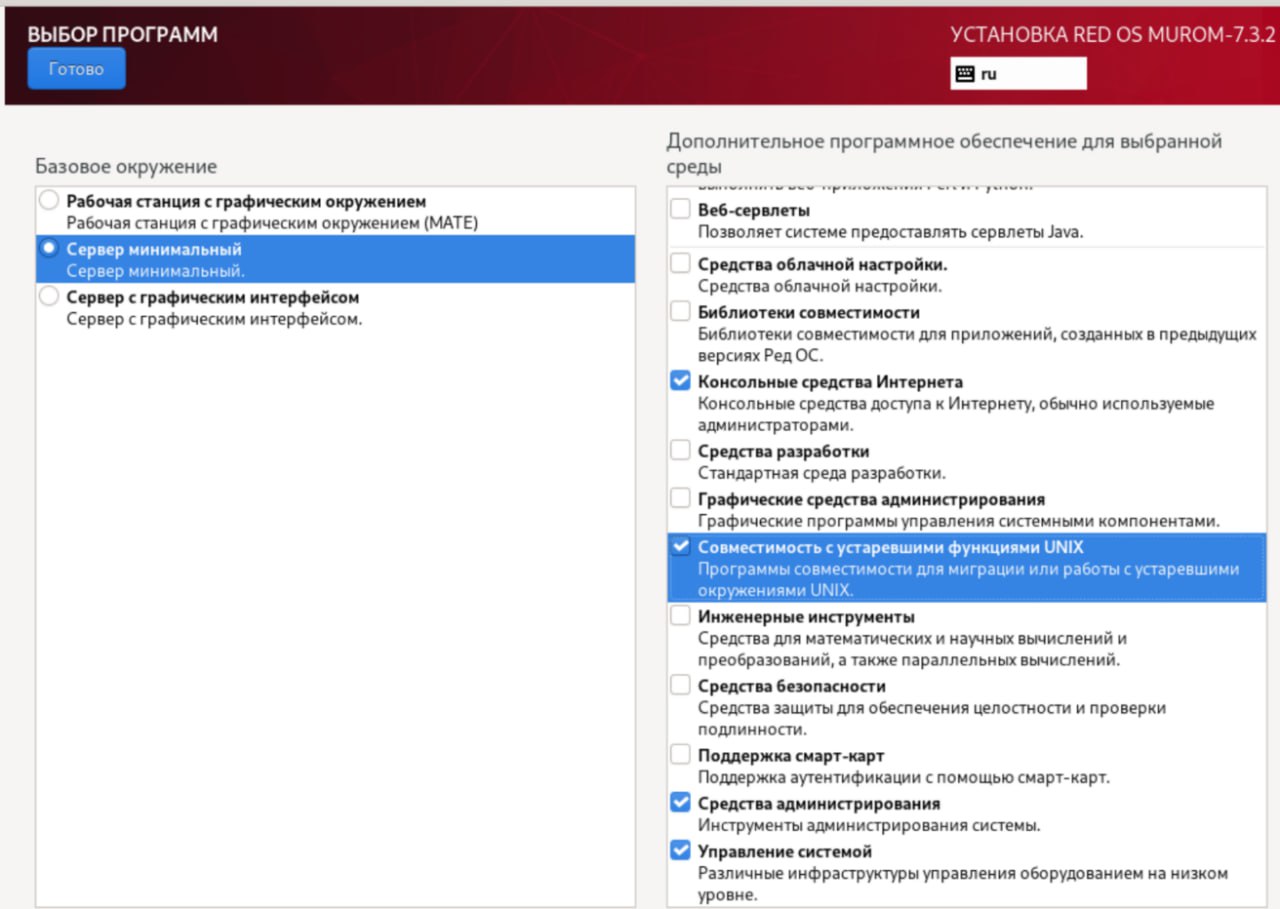Click the Сервер минимальный. description line

tap(156, 271)
